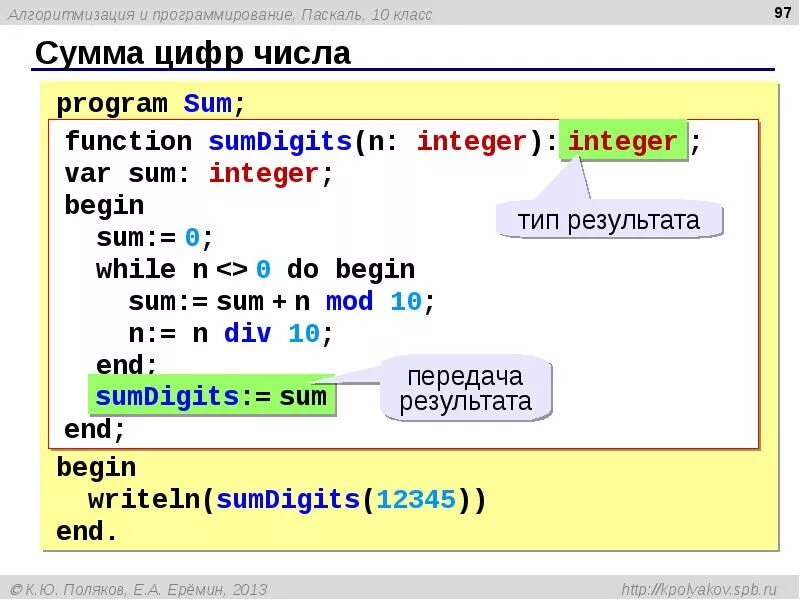
Task: Click the highlighted 'integer' return type
Action: [x=623, y=141]
